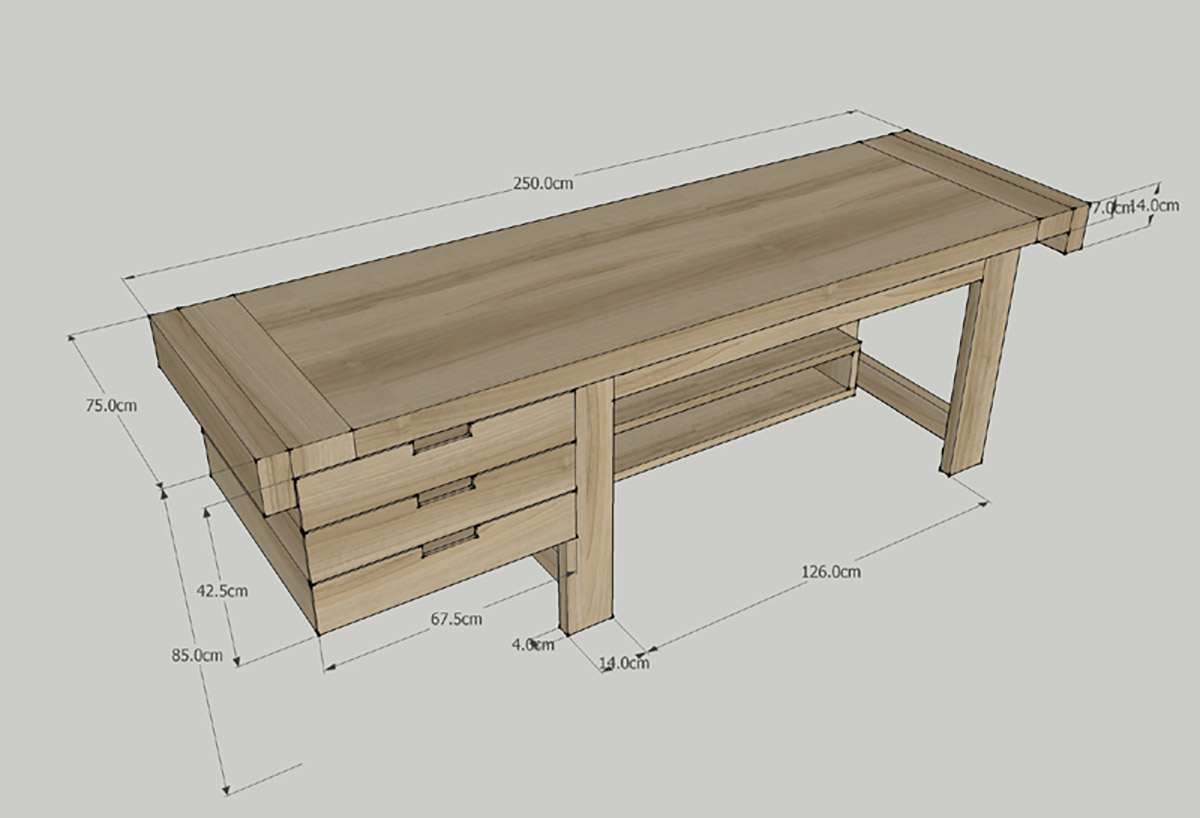Click the 42.5cm drawer height dimension

click(222, 591)
